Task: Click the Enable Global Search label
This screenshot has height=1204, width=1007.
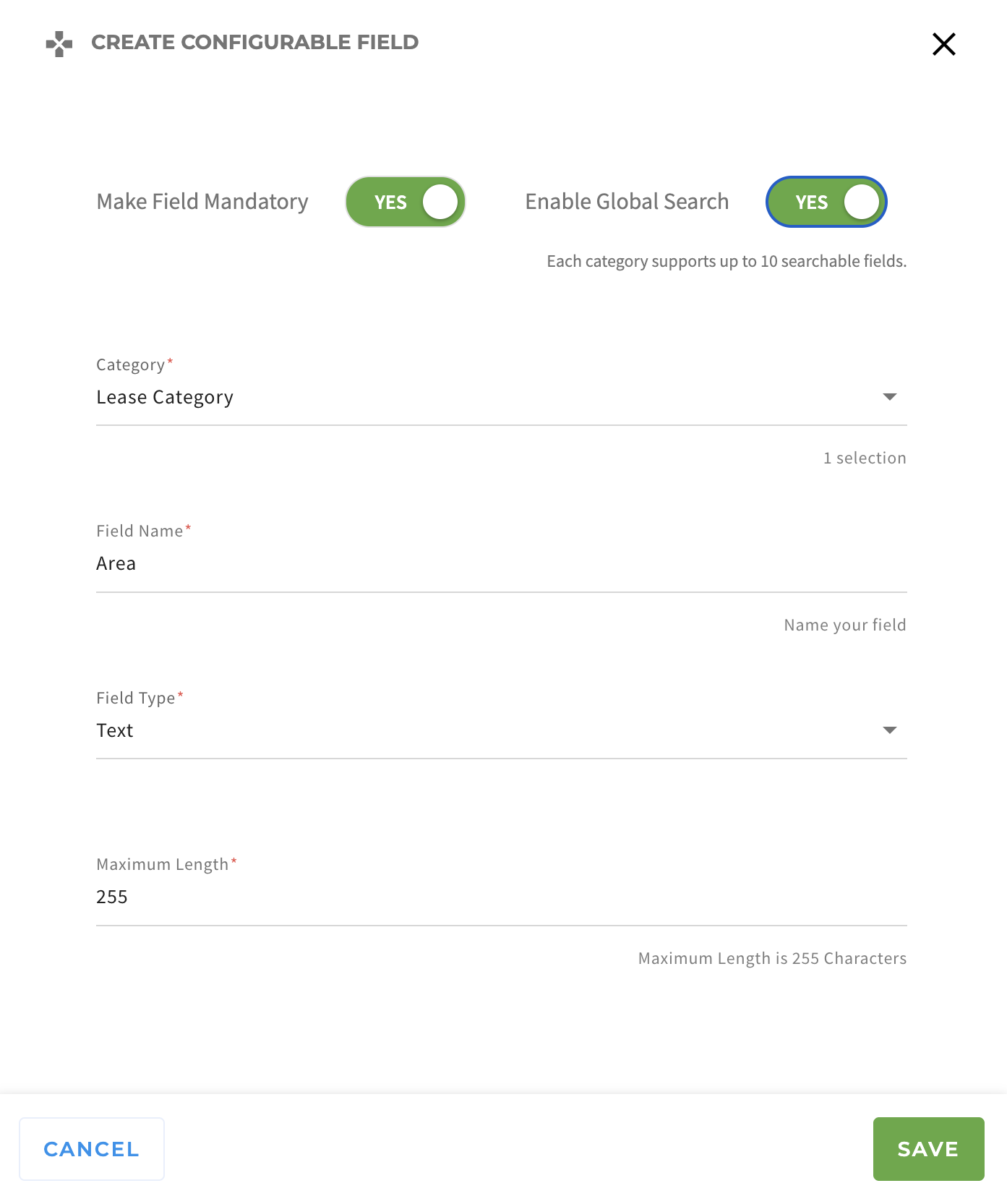Action: (x=627, y=202)
